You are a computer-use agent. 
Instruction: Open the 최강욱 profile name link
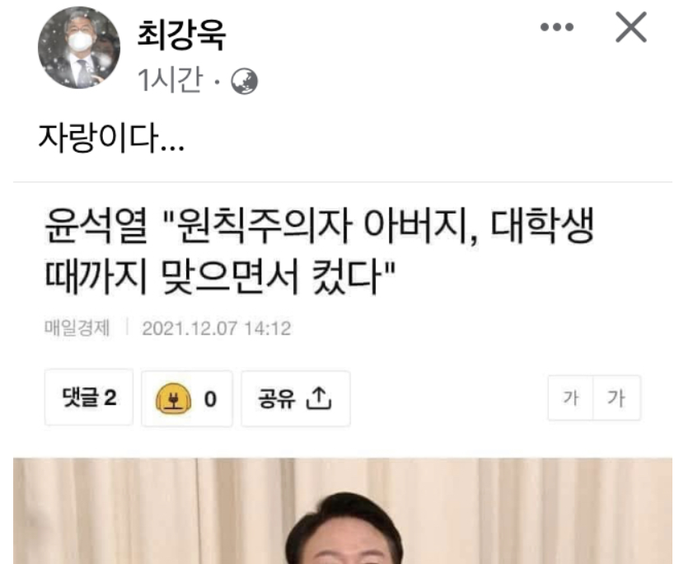[181, 35]
